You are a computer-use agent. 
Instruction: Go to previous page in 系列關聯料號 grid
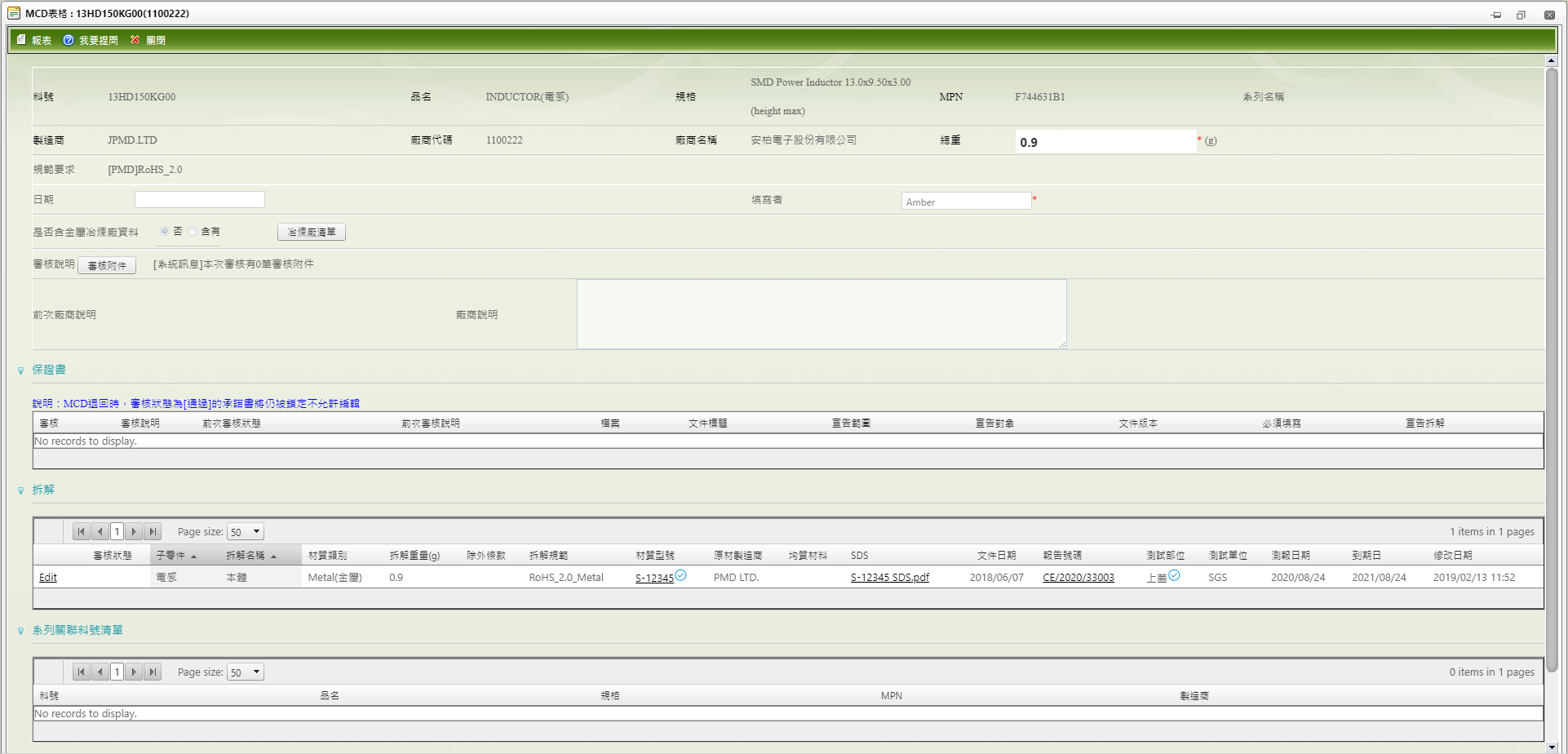(100, 672)
